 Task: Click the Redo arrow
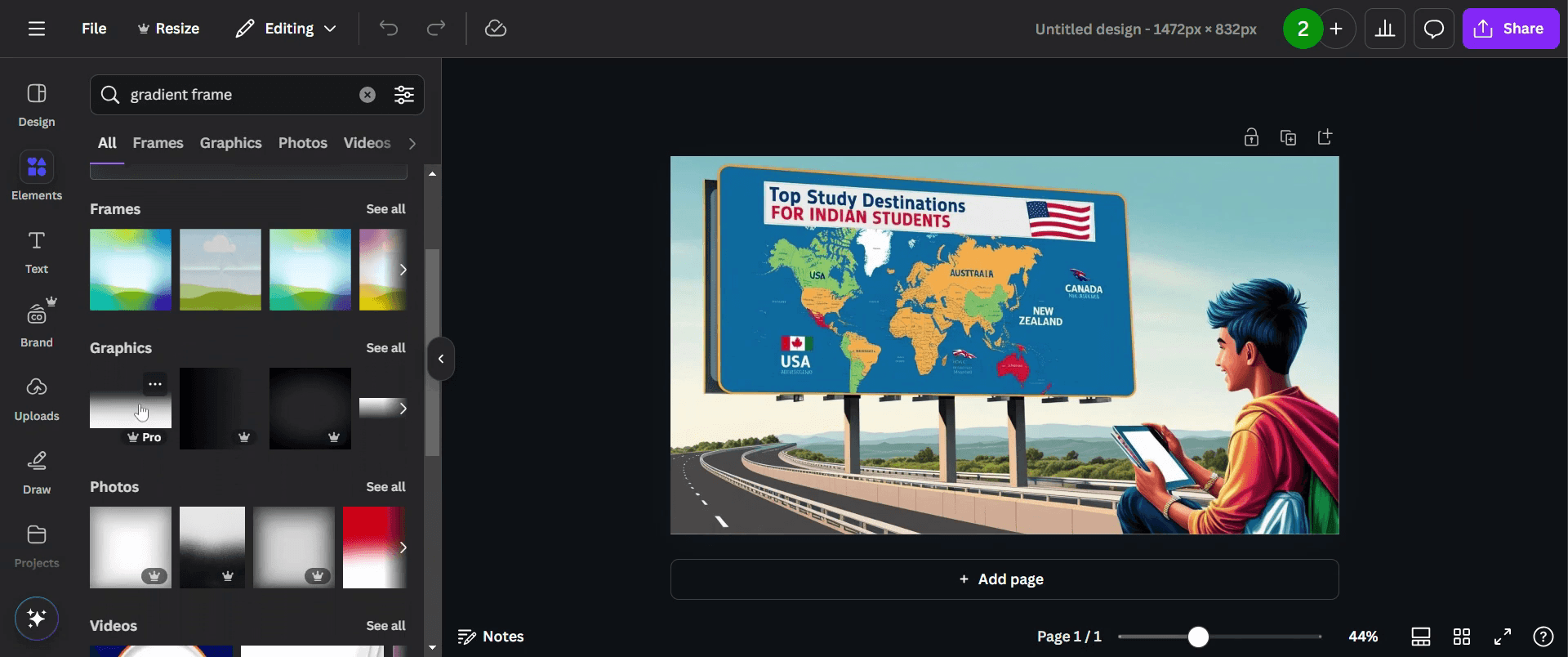(x=436, y=29)
